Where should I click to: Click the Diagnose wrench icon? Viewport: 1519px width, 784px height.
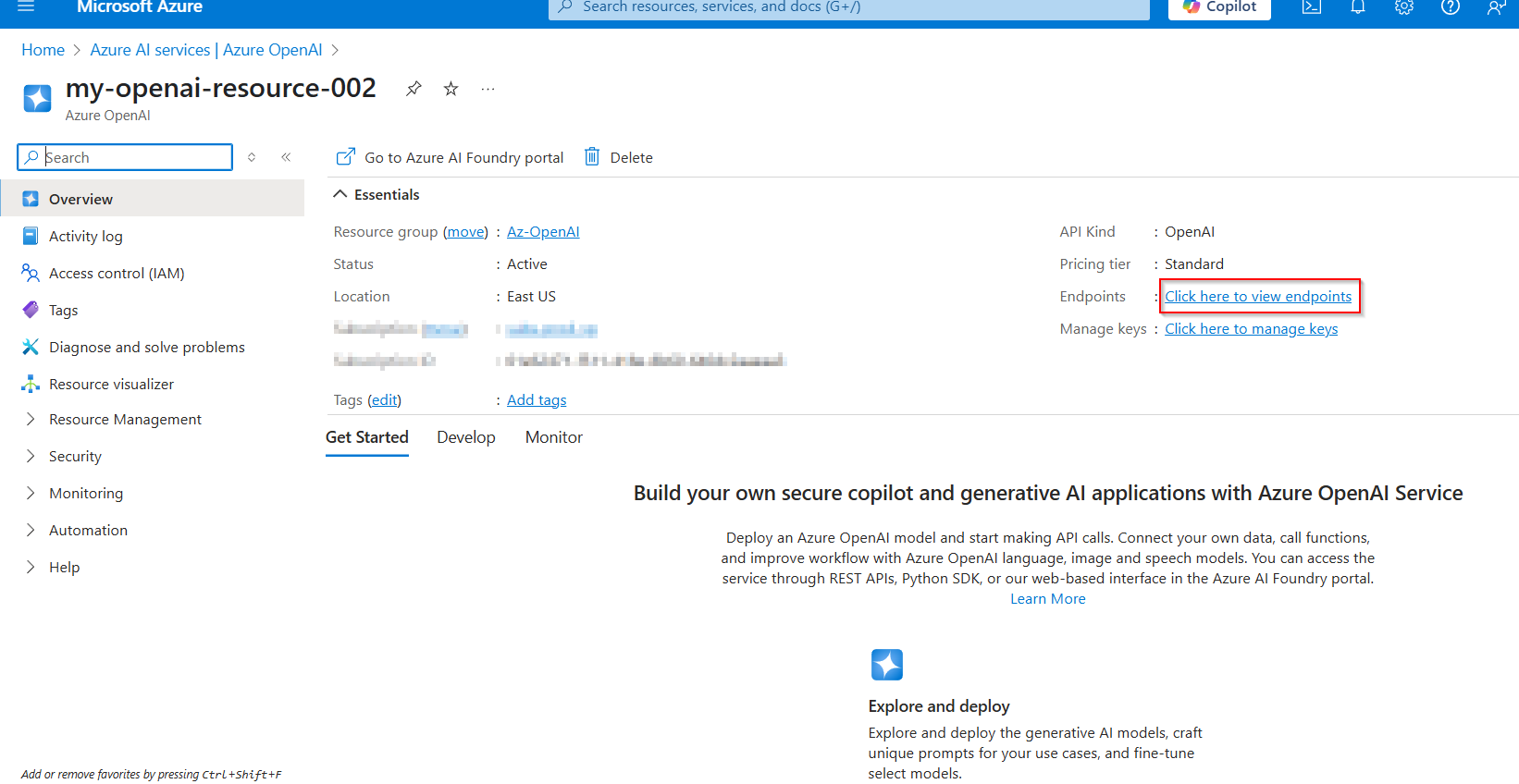tap(31, 347)
